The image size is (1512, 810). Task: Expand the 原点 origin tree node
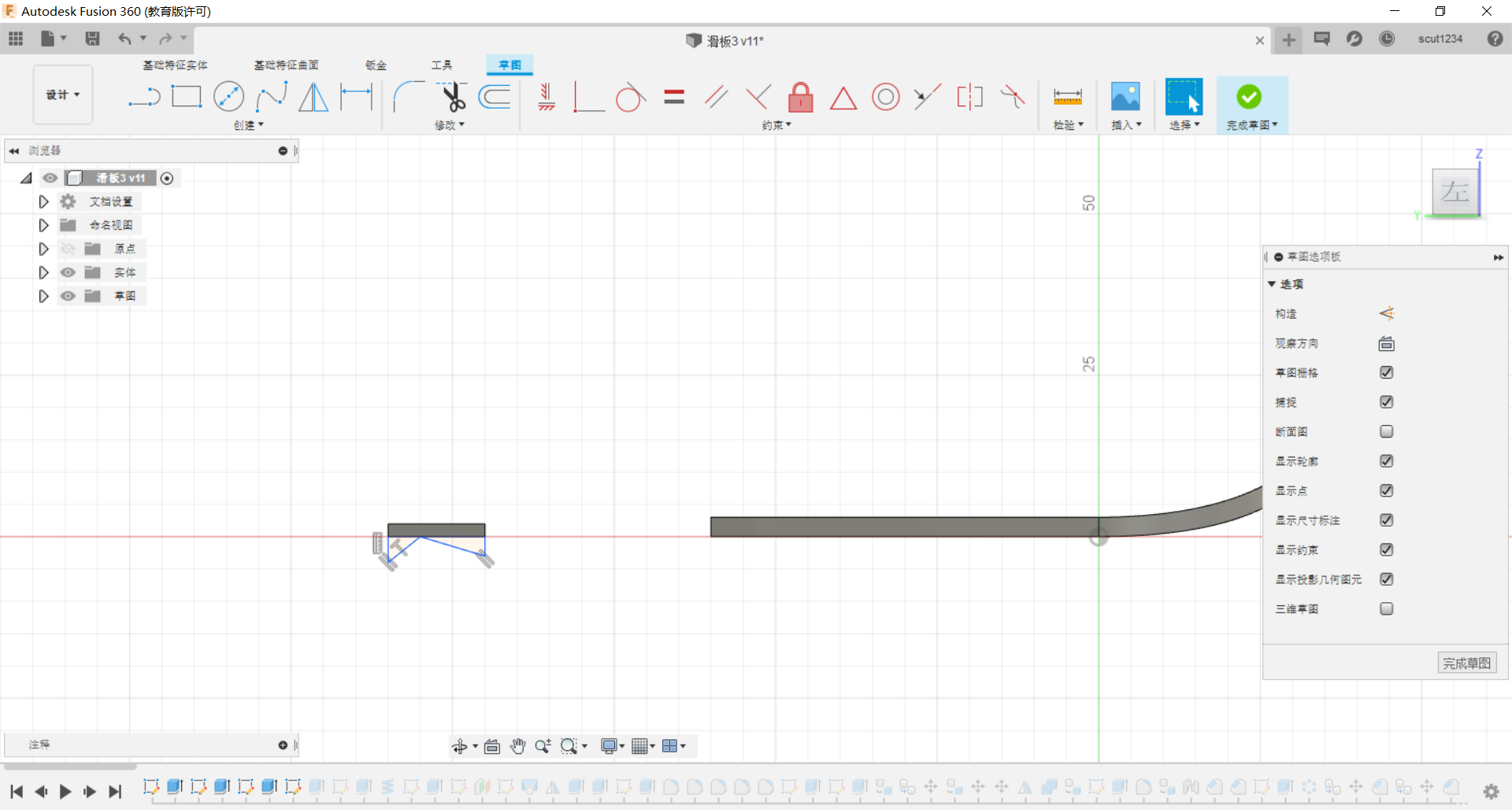[44, 249]
